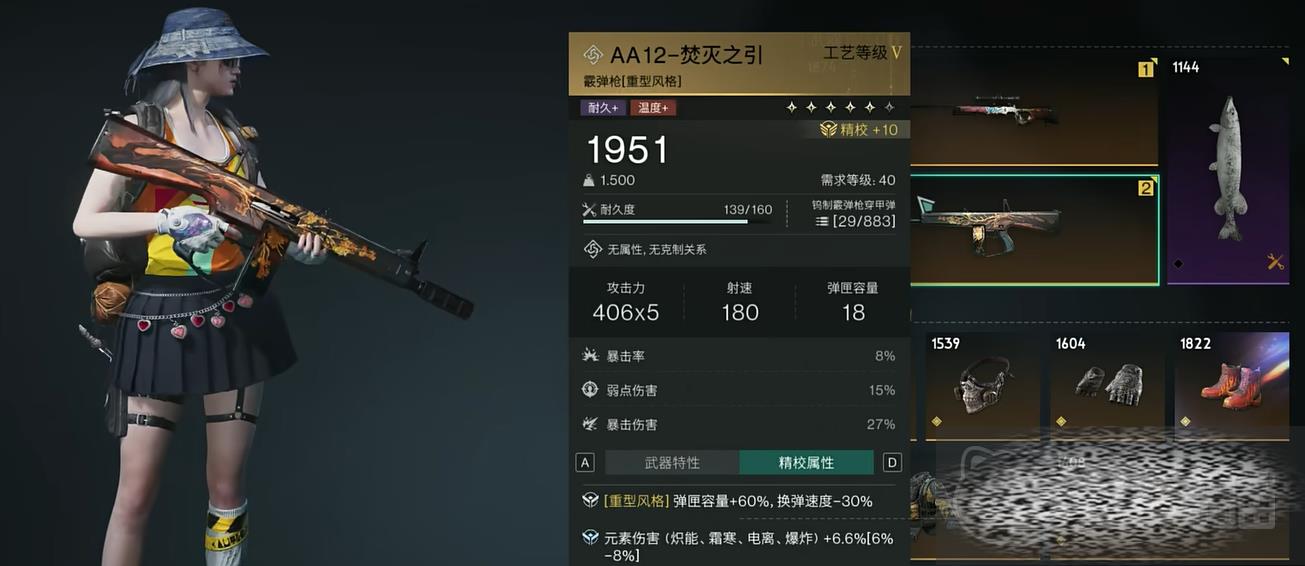This screenshot has width=1305, height=566.
Task: Click the 耐久+ tag
Action: (602, 108)
